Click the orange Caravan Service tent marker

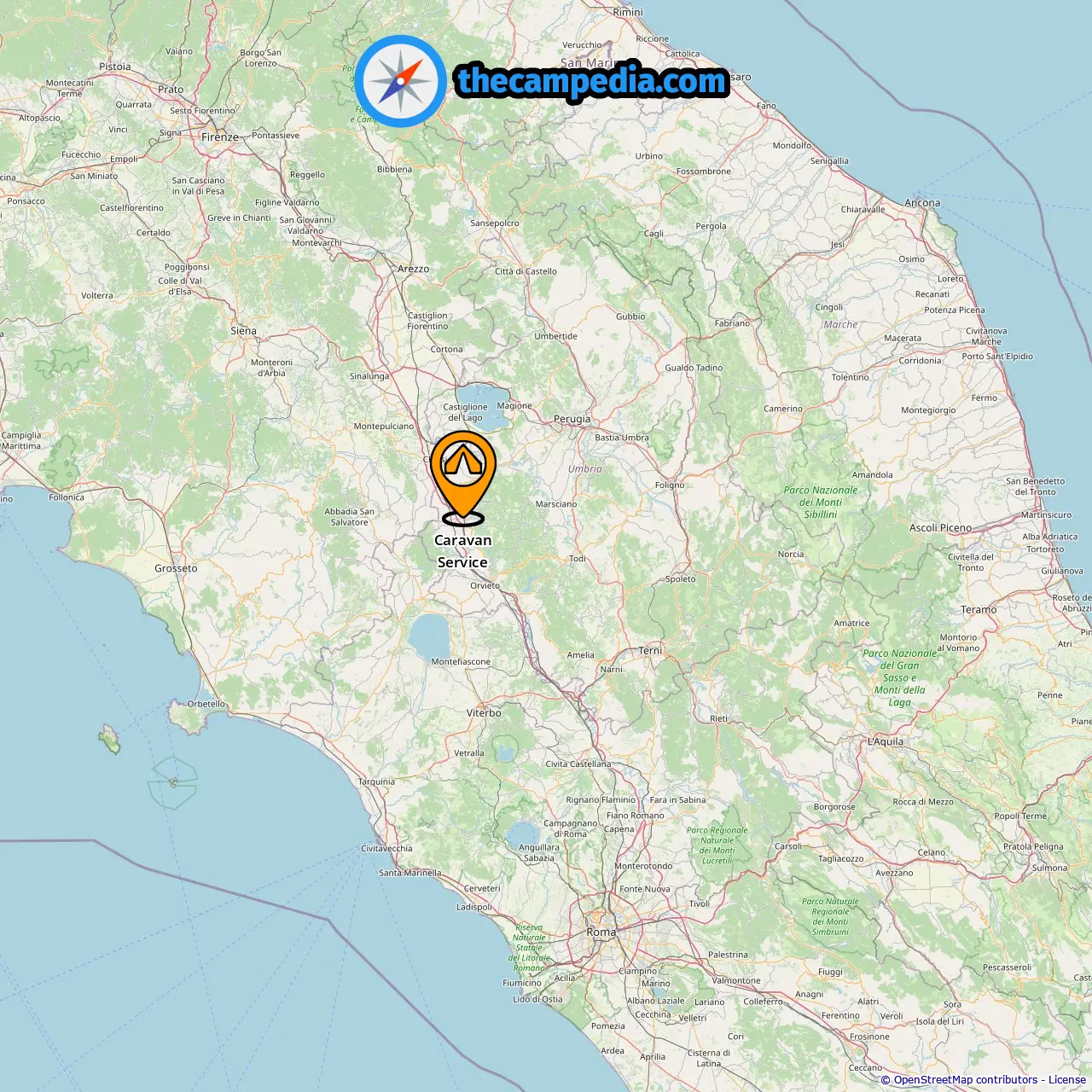coord(463,478)
